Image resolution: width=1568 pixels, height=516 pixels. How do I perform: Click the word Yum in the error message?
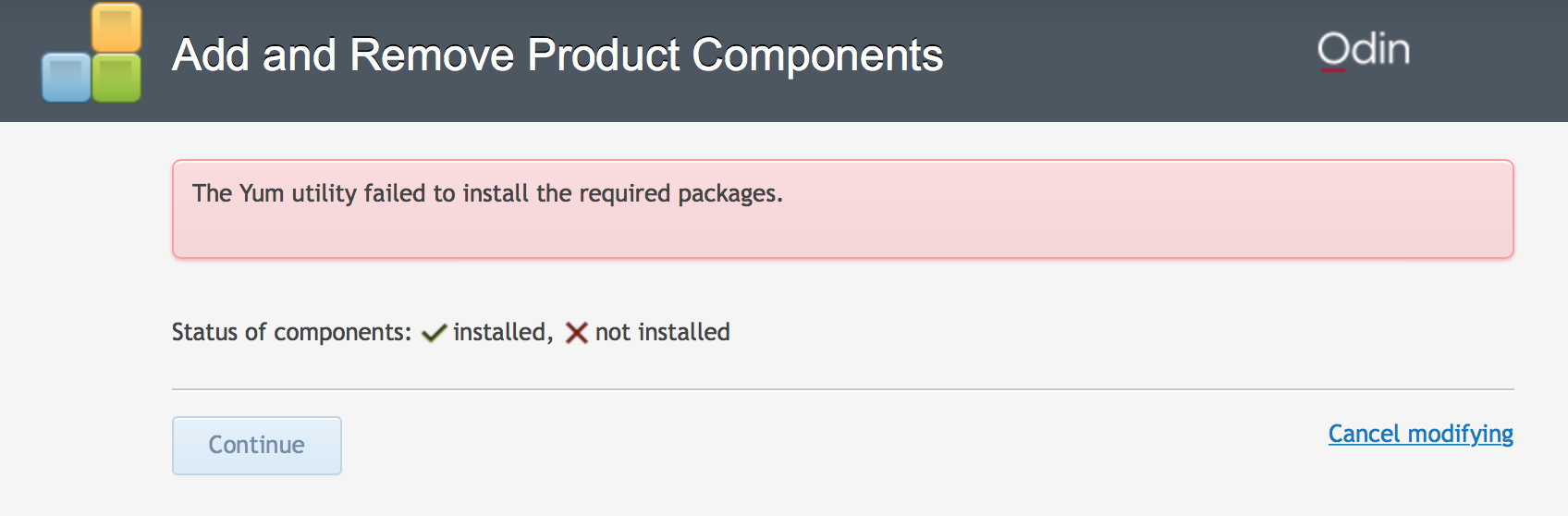click(262, 193)
